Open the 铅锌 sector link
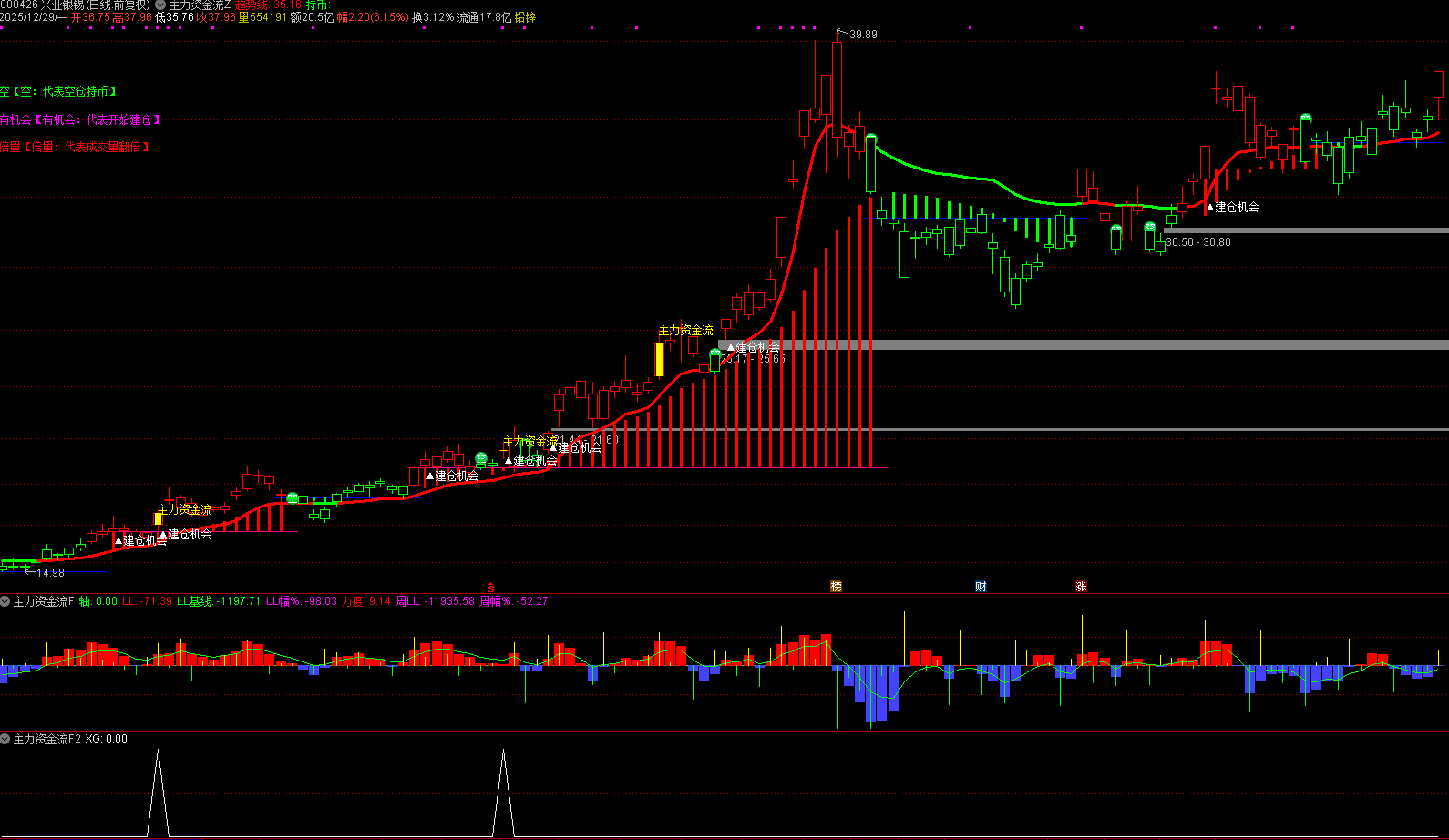 pyautogui.click(x=525, y=17)
